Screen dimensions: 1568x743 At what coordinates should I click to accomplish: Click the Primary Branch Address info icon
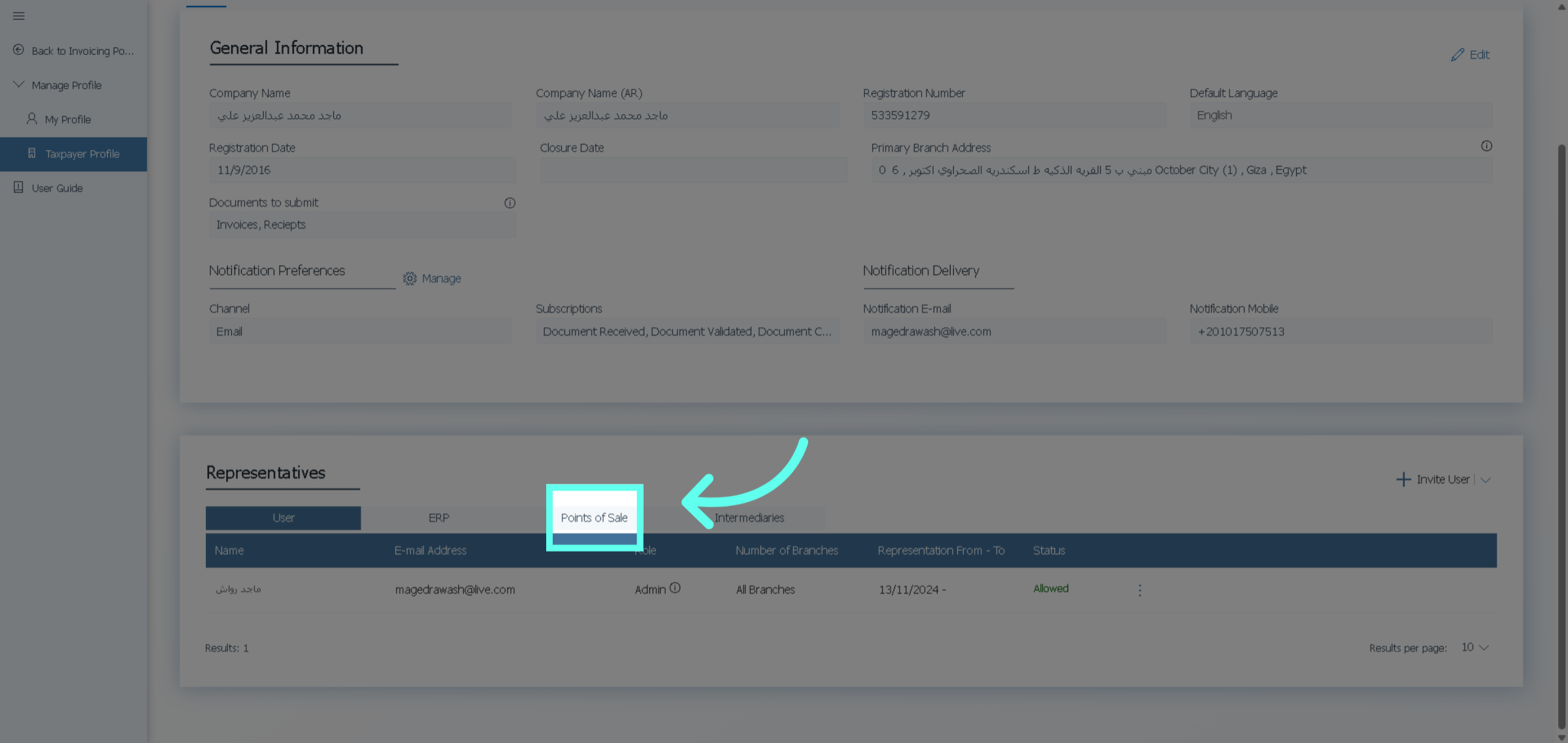pyautogui.click(x=1486, y=146)
